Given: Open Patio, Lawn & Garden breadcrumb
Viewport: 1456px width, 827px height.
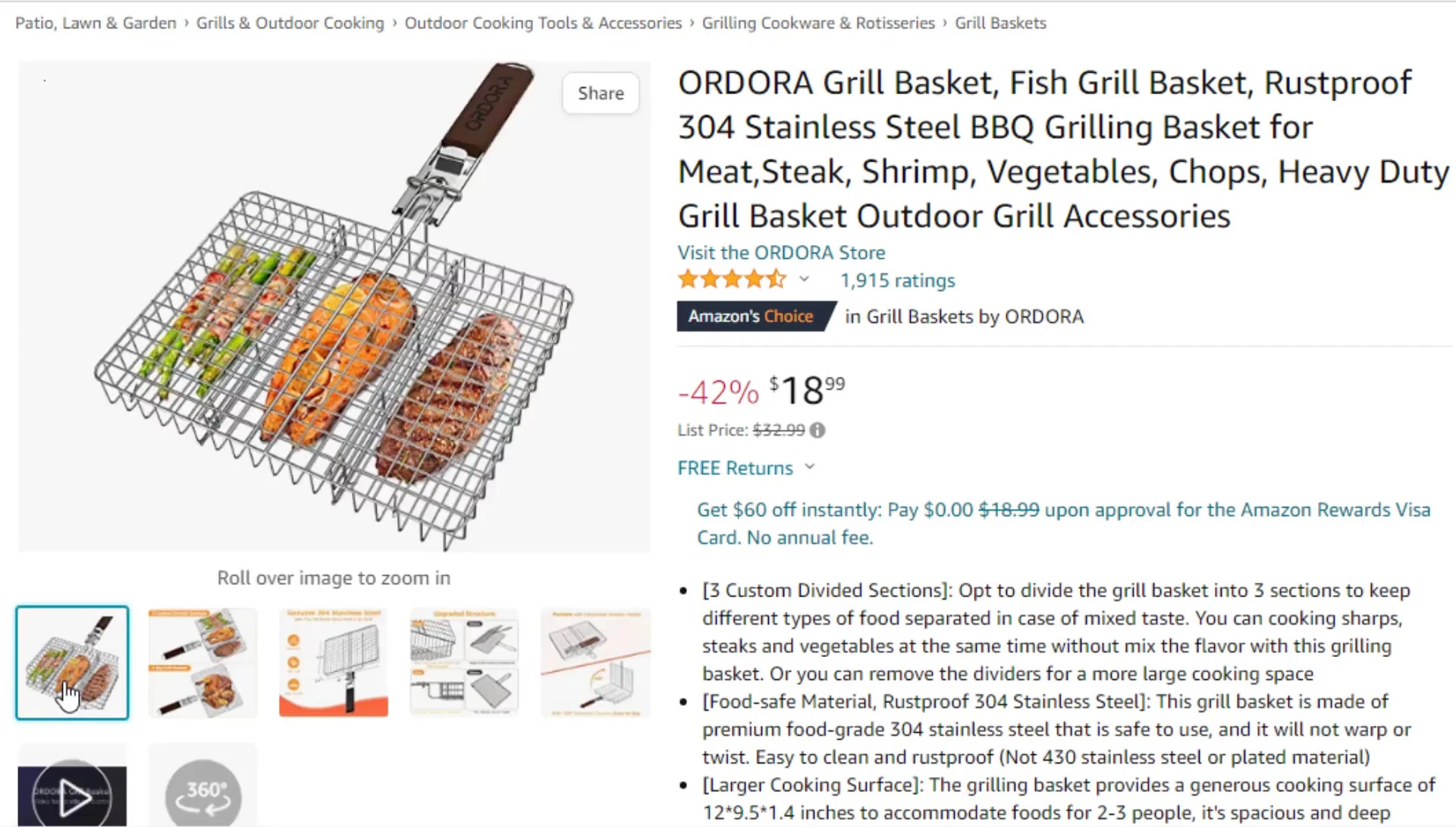Looking at the screenshot, I should [x=96, y=23].
